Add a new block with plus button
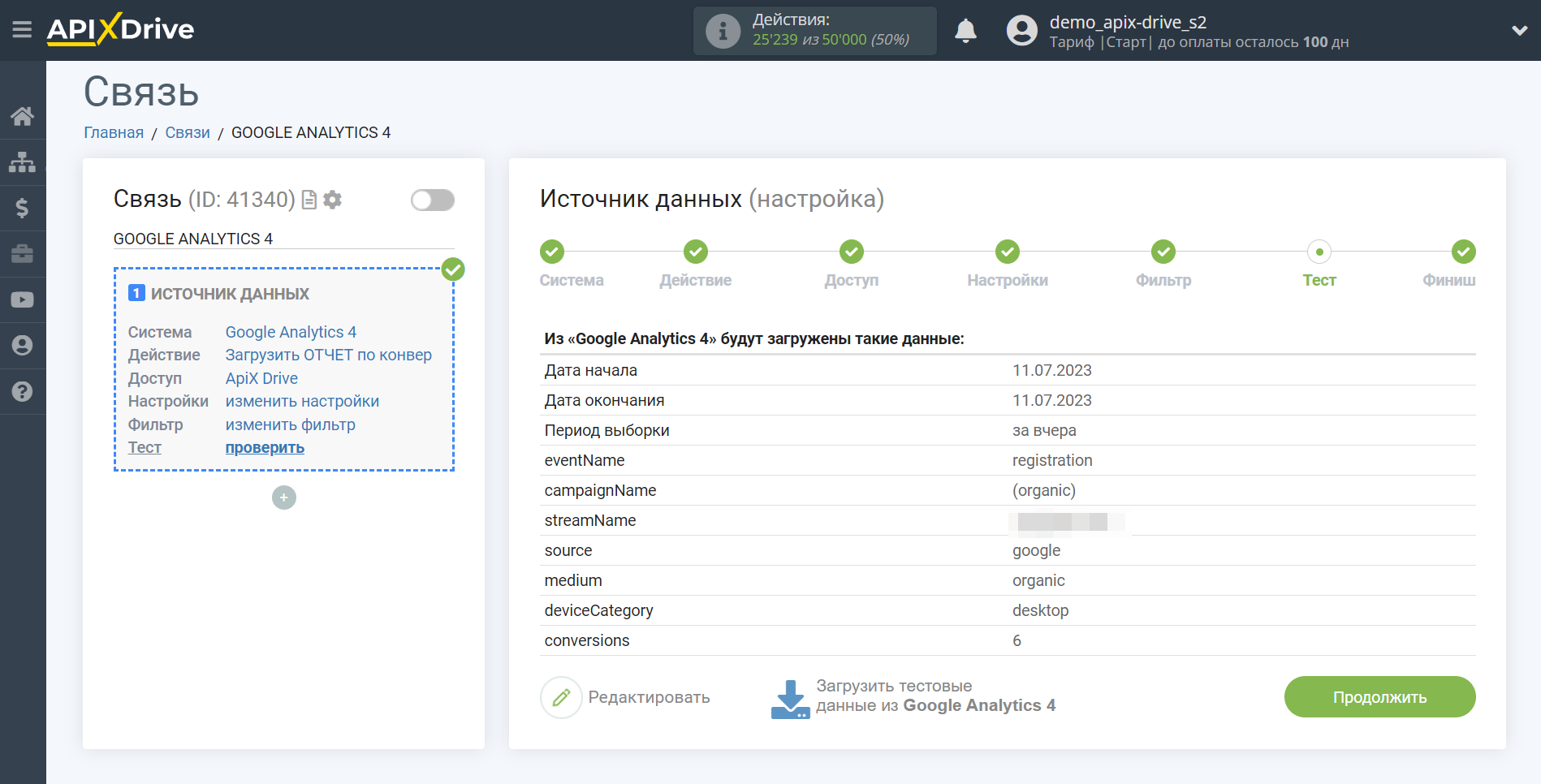This screenshot has width=1541, height=784. (x=284, y=498)
